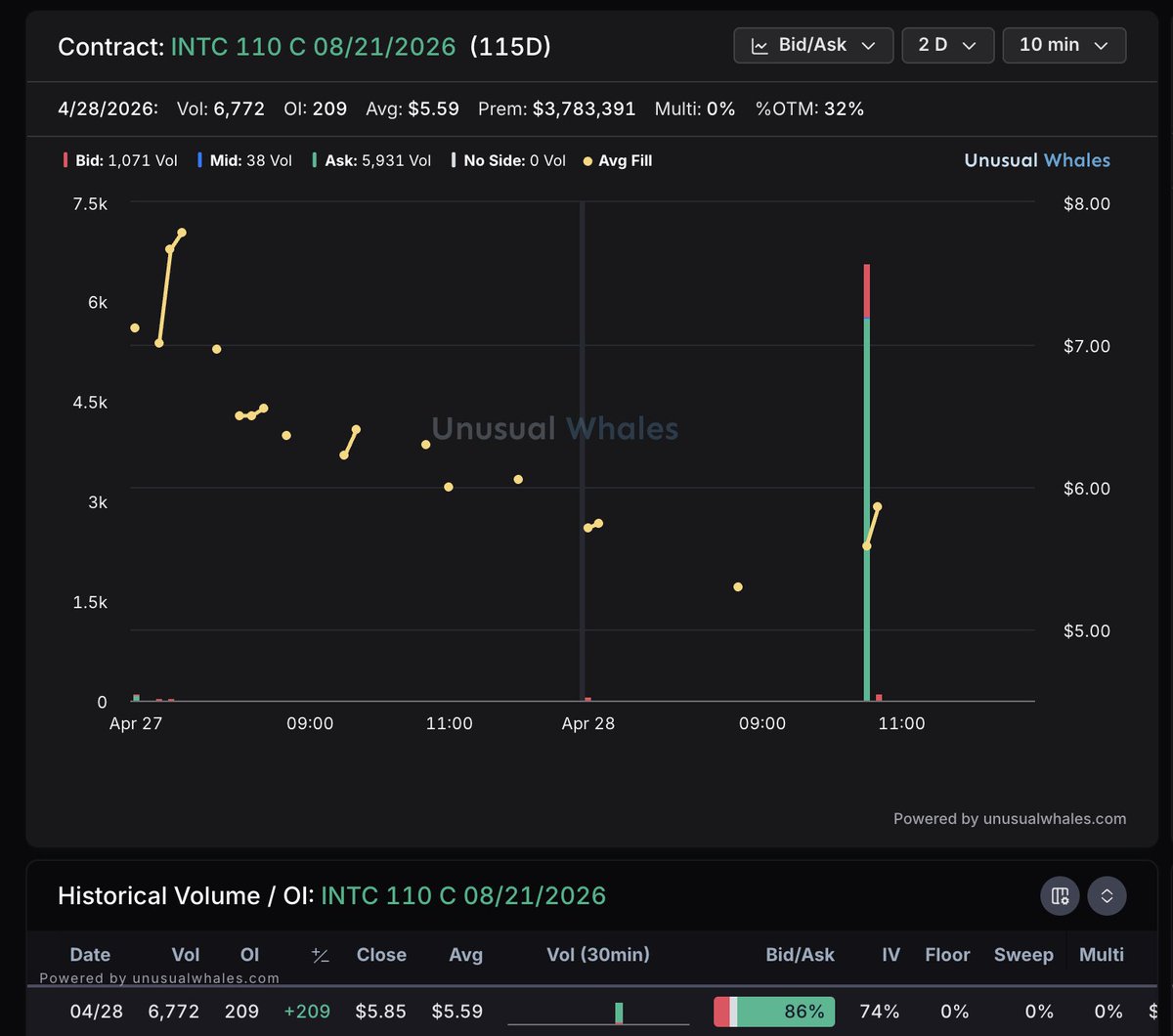Open the 2 D range dropdown
Viewport: 1173px width, 1036px height.
[x=948, y=46]
